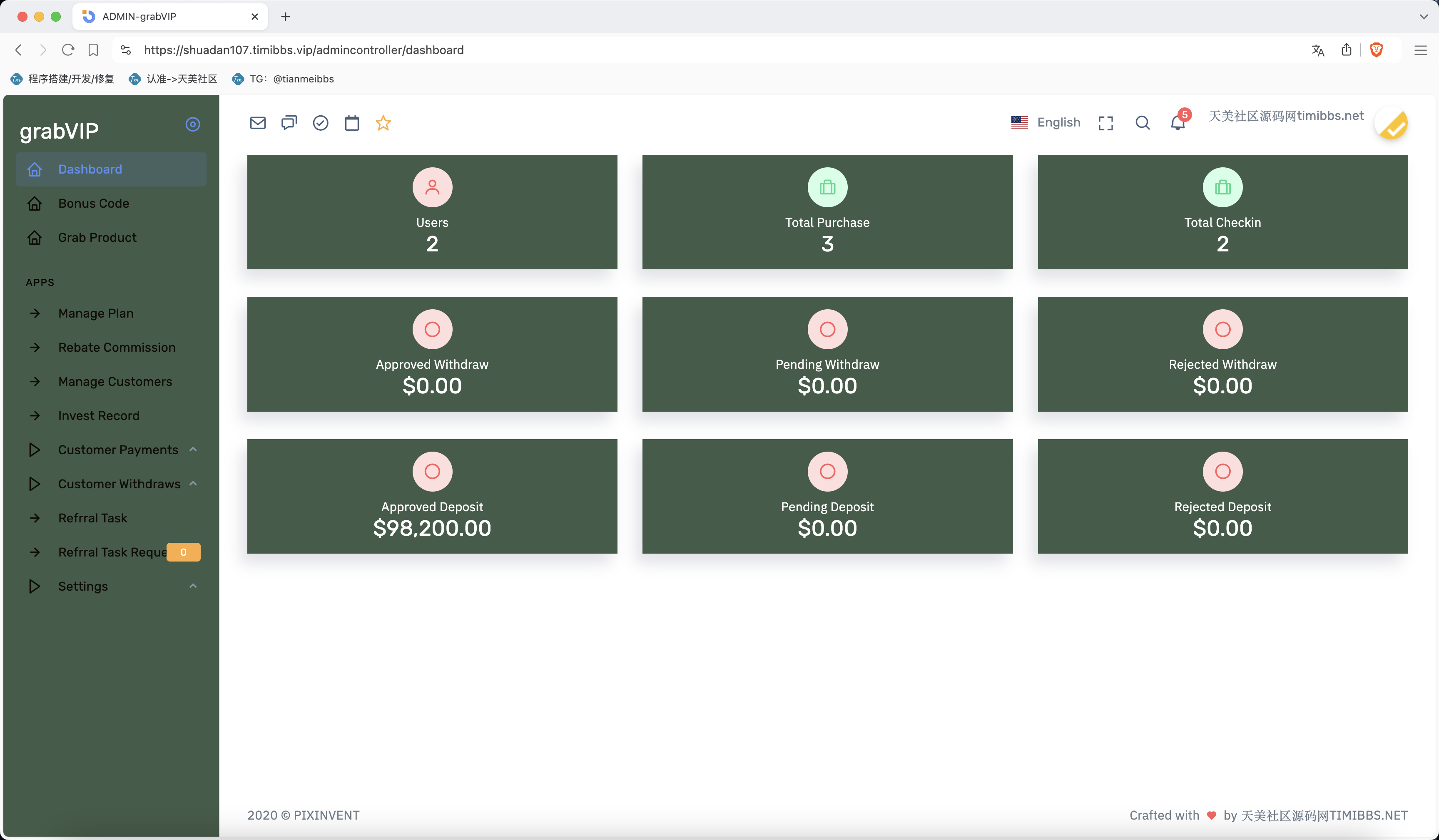This screenshot has height=840, width=1439.
Task: Open the English language dropdown
Action: 1046,122
